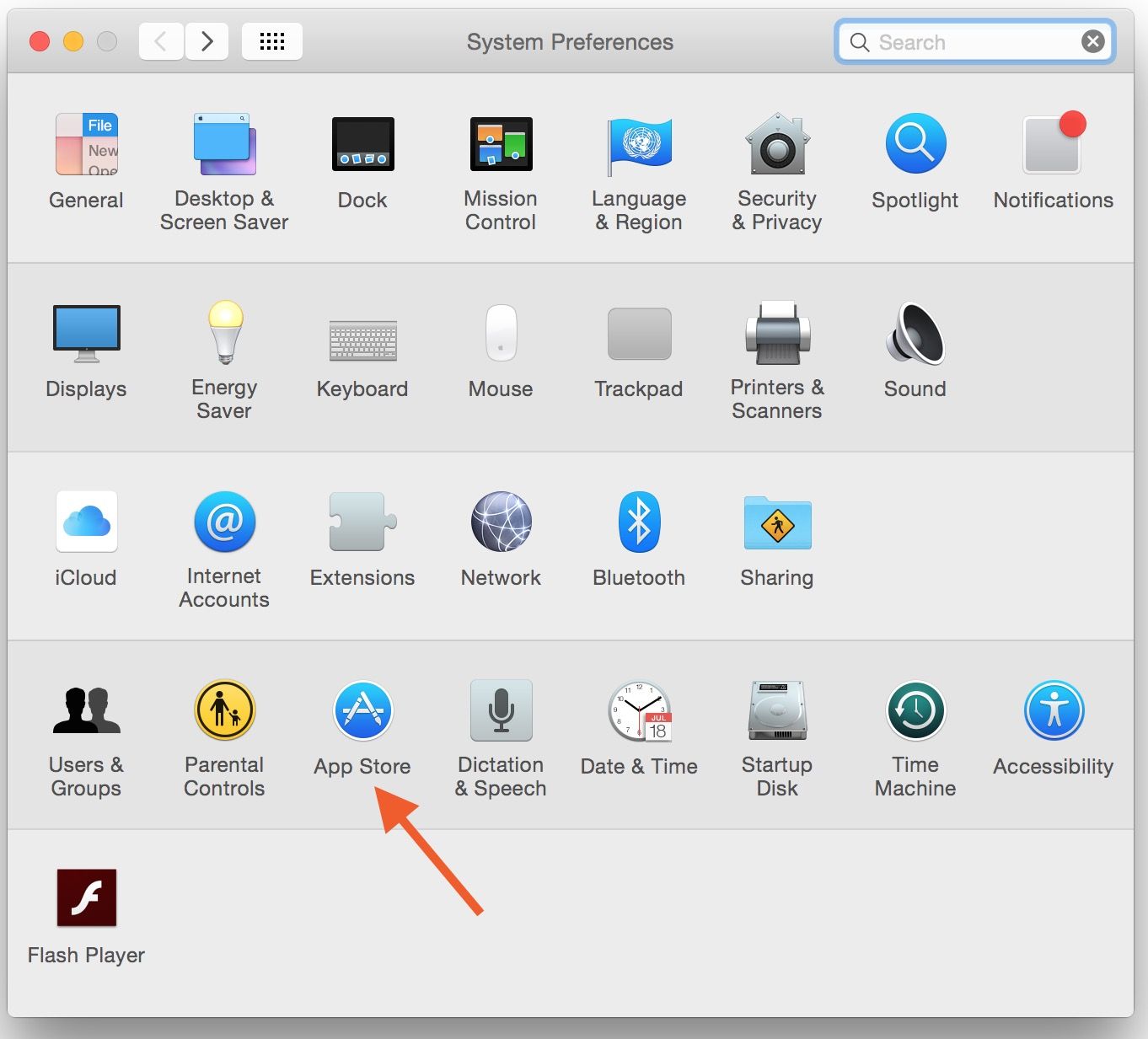Click the Forward navigation arrow
Image resolution: width=1148 pixels, height=1039 pixels.
[207, 41]
